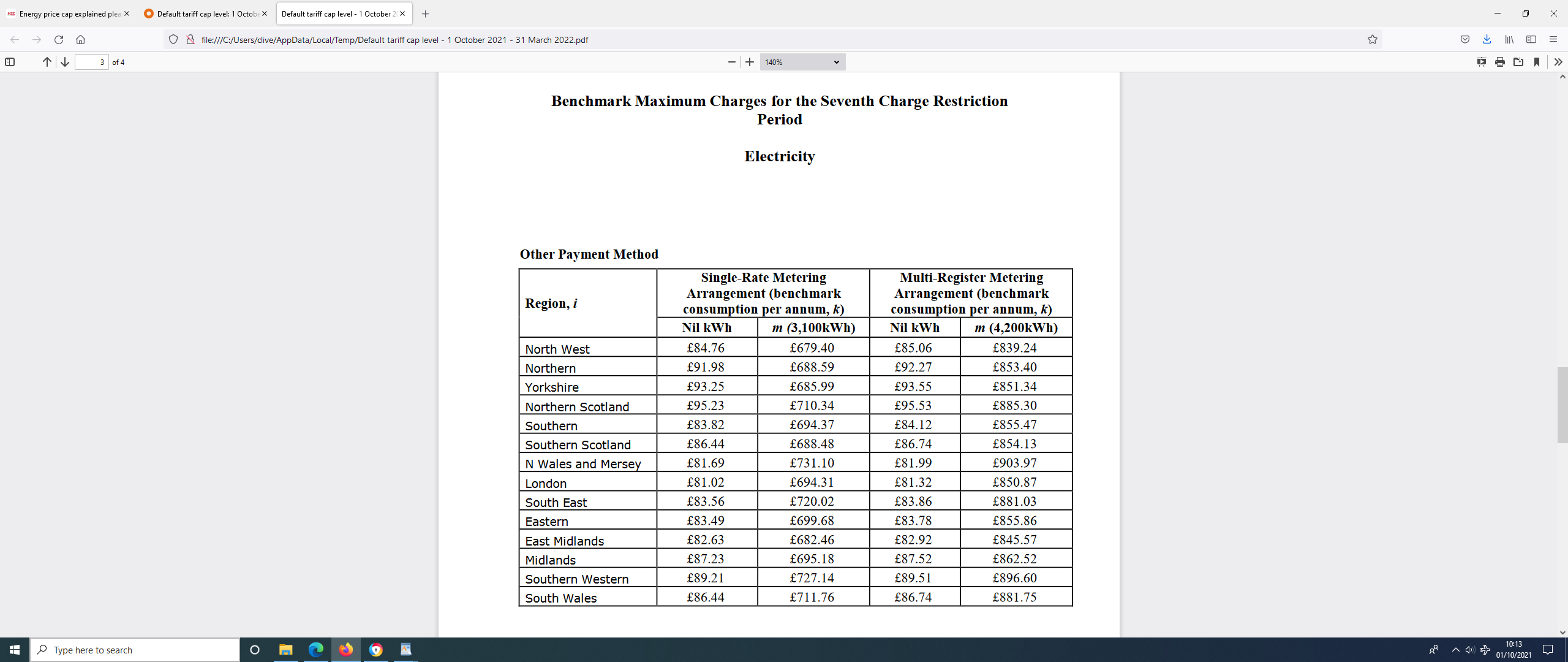Screen dimensions: 1568x662
Task: Go to next PDF page arrow
Action: coord(65,62)
